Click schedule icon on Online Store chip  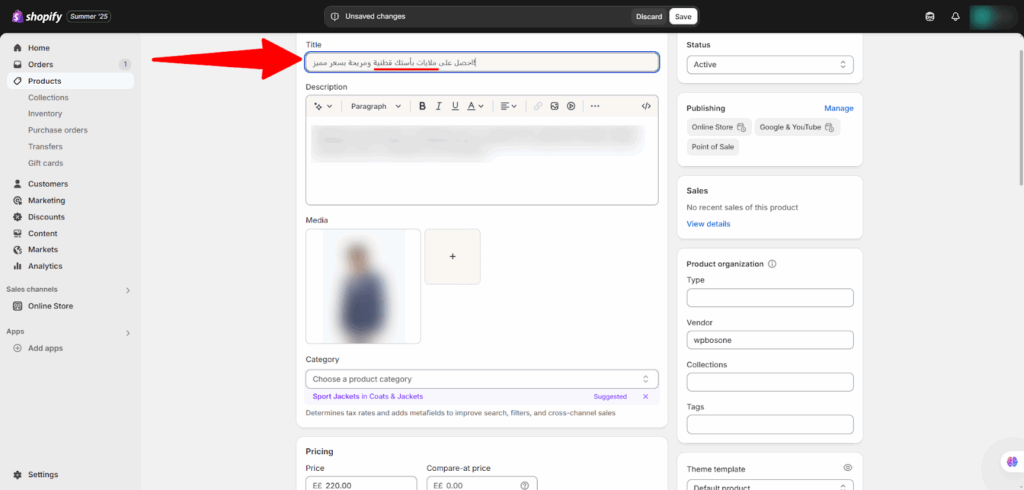[741, 127]
